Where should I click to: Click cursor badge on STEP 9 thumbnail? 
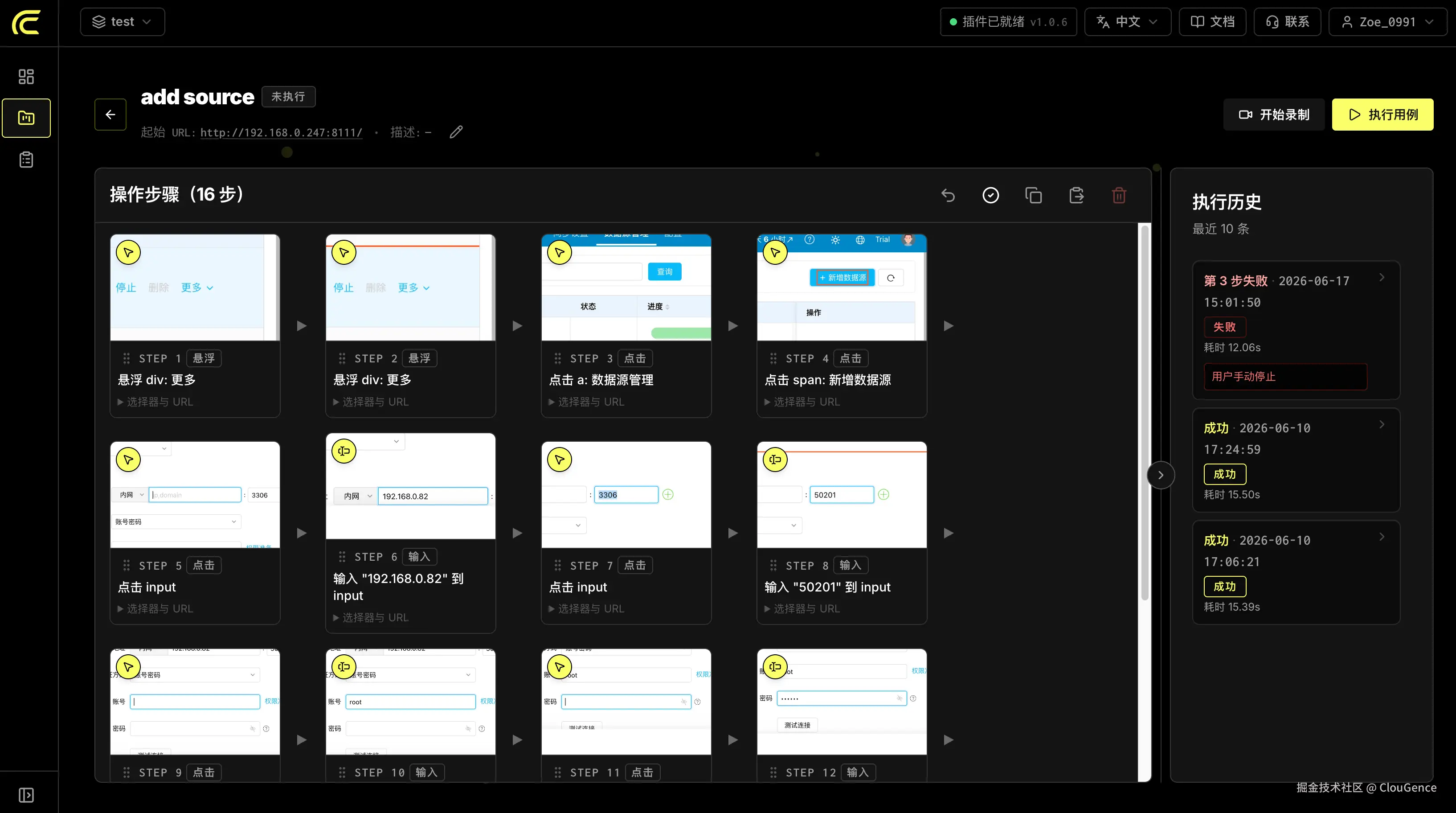(128, 666)
